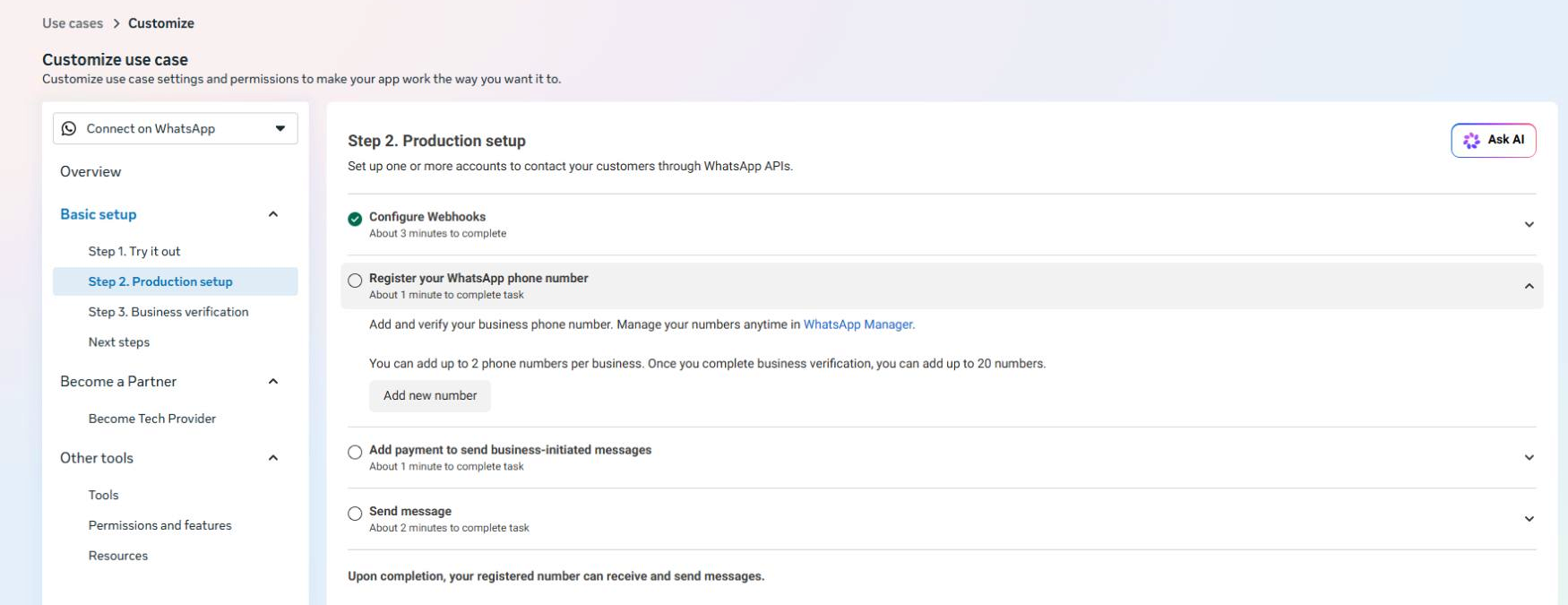Open Overview in the sidebar
This screenshot has width=1568, height=605.
[90, 171]
